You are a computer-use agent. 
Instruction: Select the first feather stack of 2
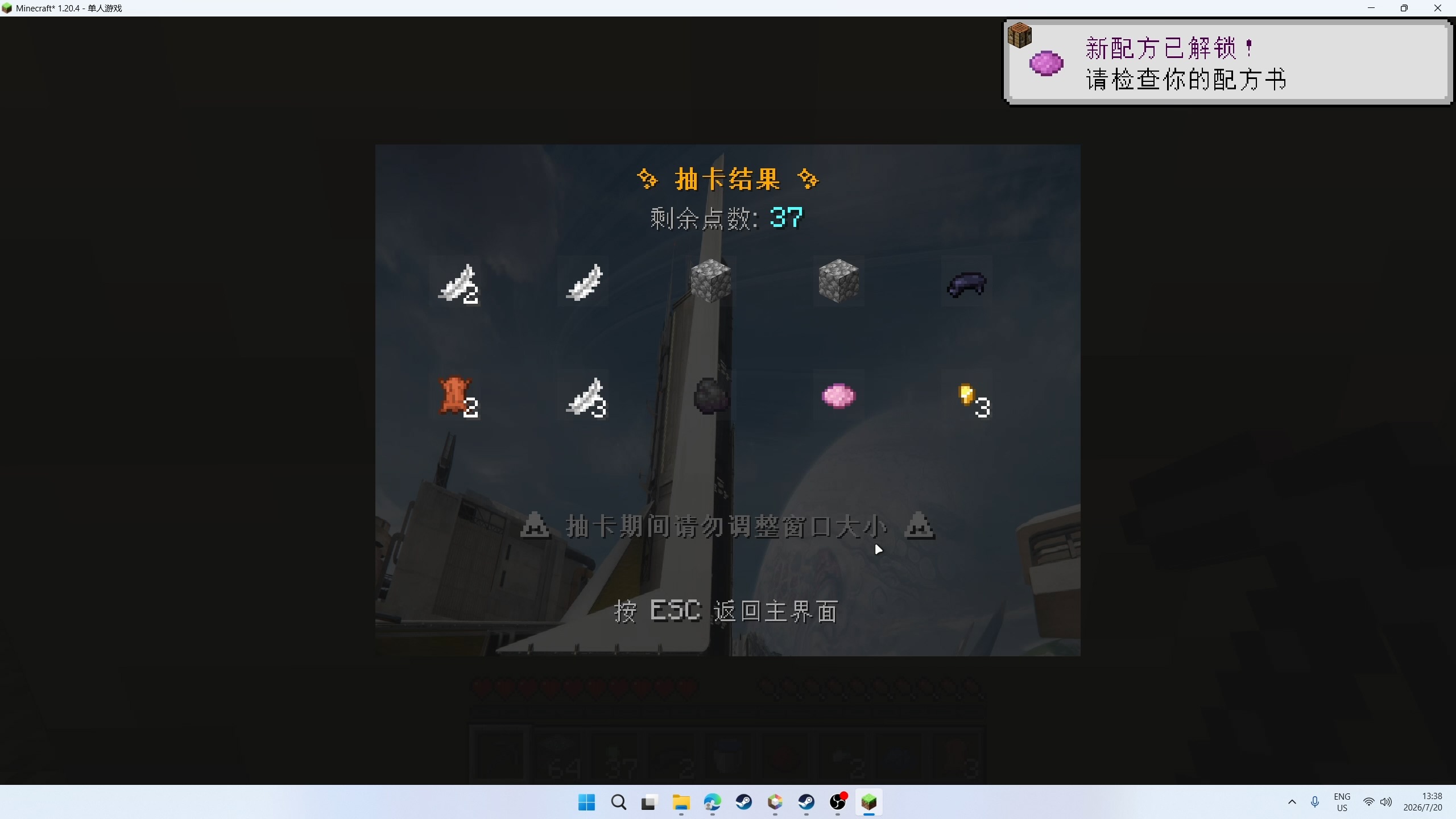tap(457, 283)
